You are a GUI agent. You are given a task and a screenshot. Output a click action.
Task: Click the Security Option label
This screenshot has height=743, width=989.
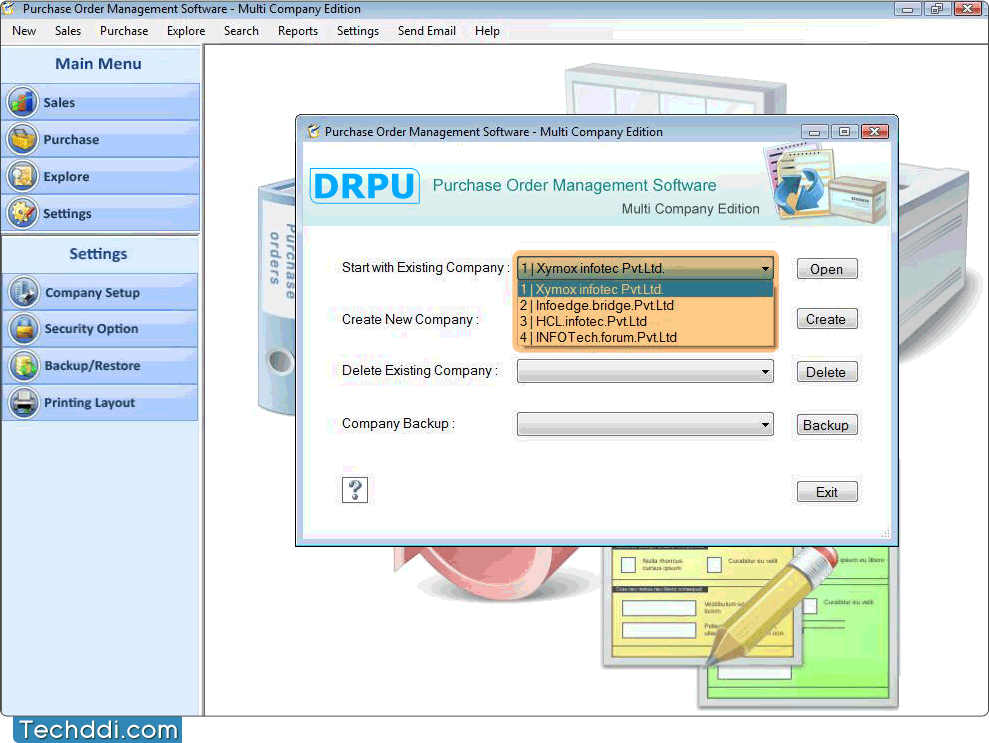point(91,329)
